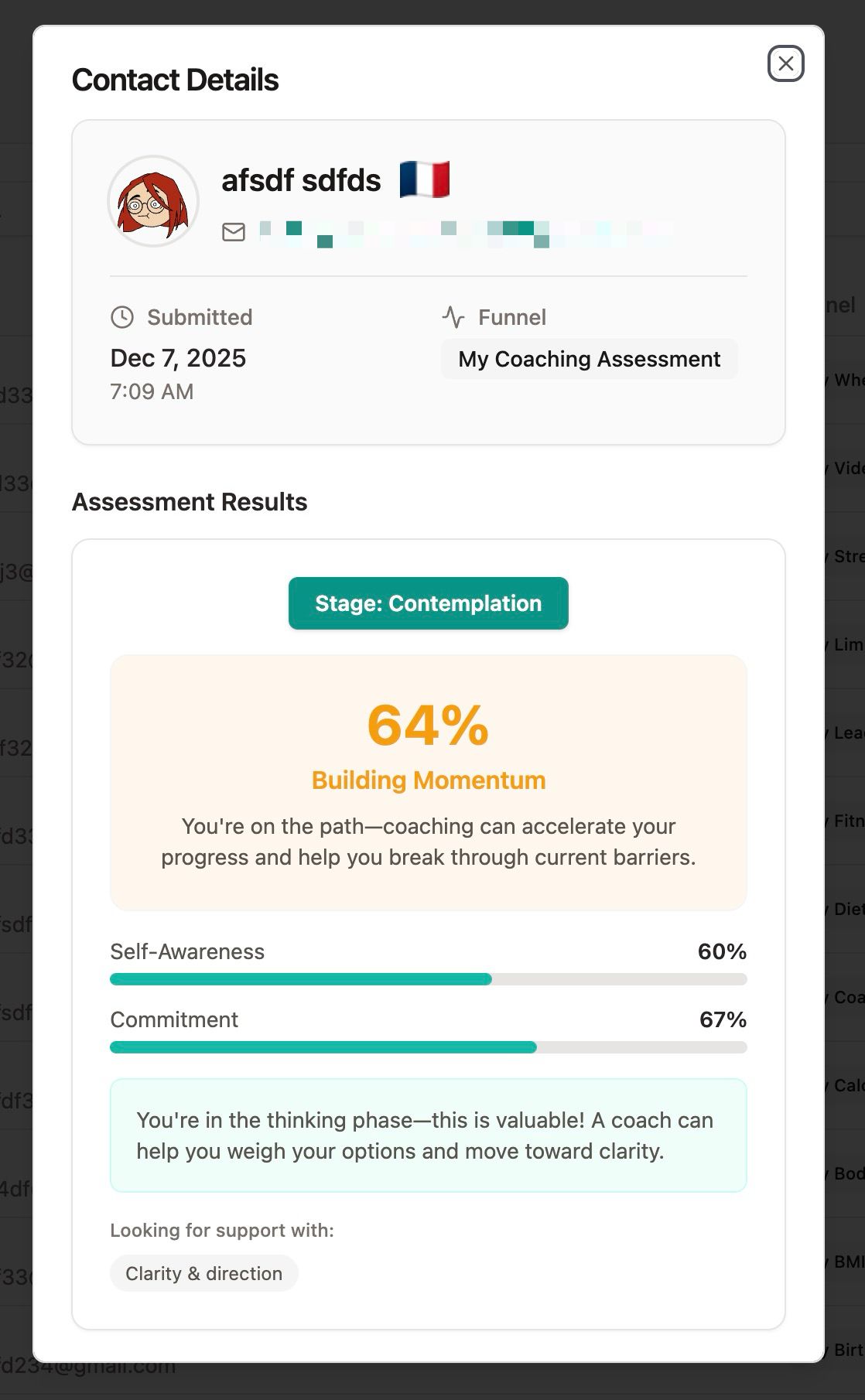
Task: Select the Clarity & direction tag
Action: coord(204,1273)
